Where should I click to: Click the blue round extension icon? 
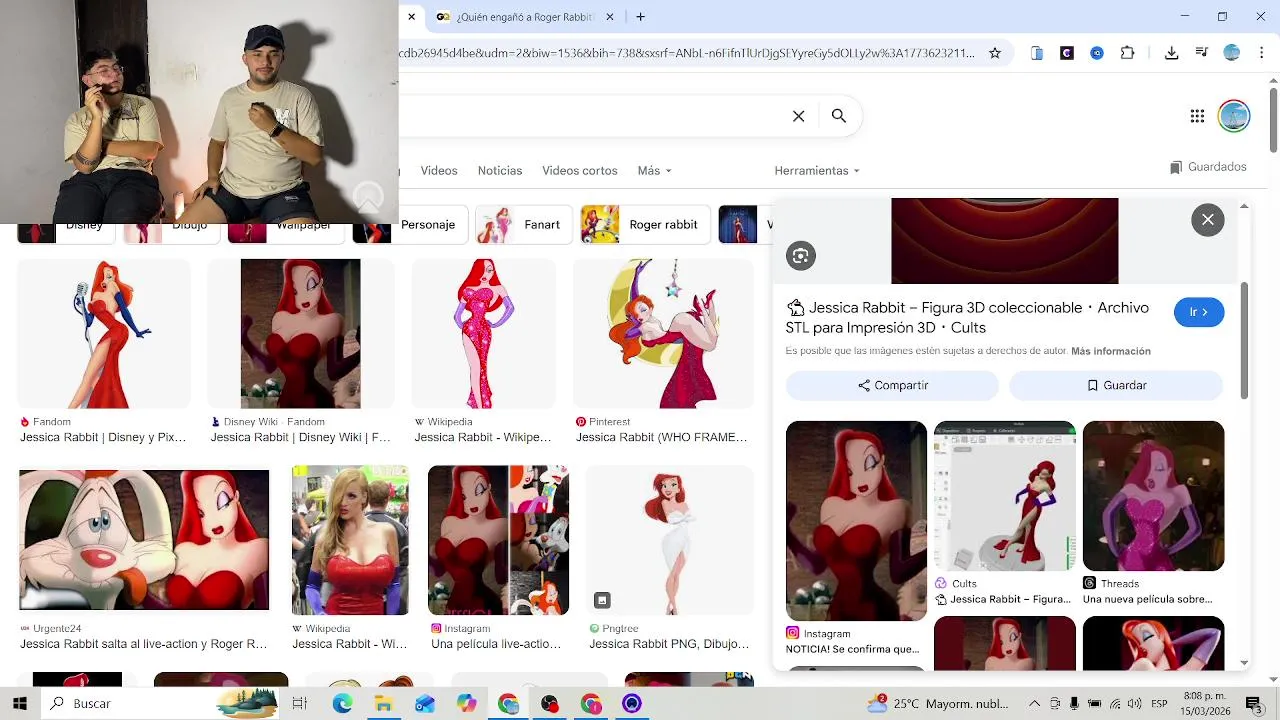[x=1097, y=53]
